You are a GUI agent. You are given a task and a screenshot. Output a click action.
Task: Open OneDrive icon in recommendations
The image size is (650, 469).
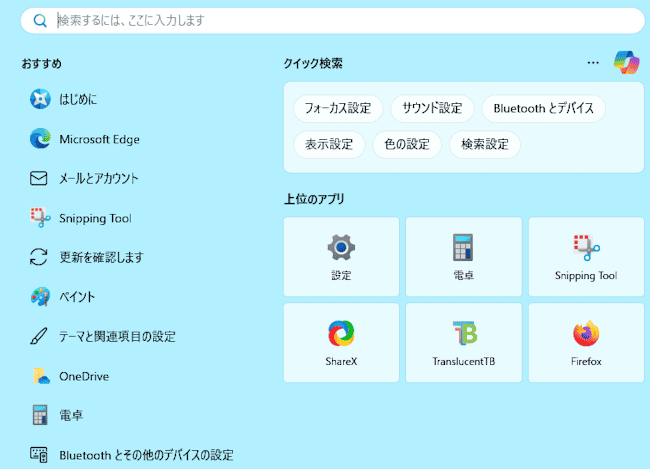41,376
